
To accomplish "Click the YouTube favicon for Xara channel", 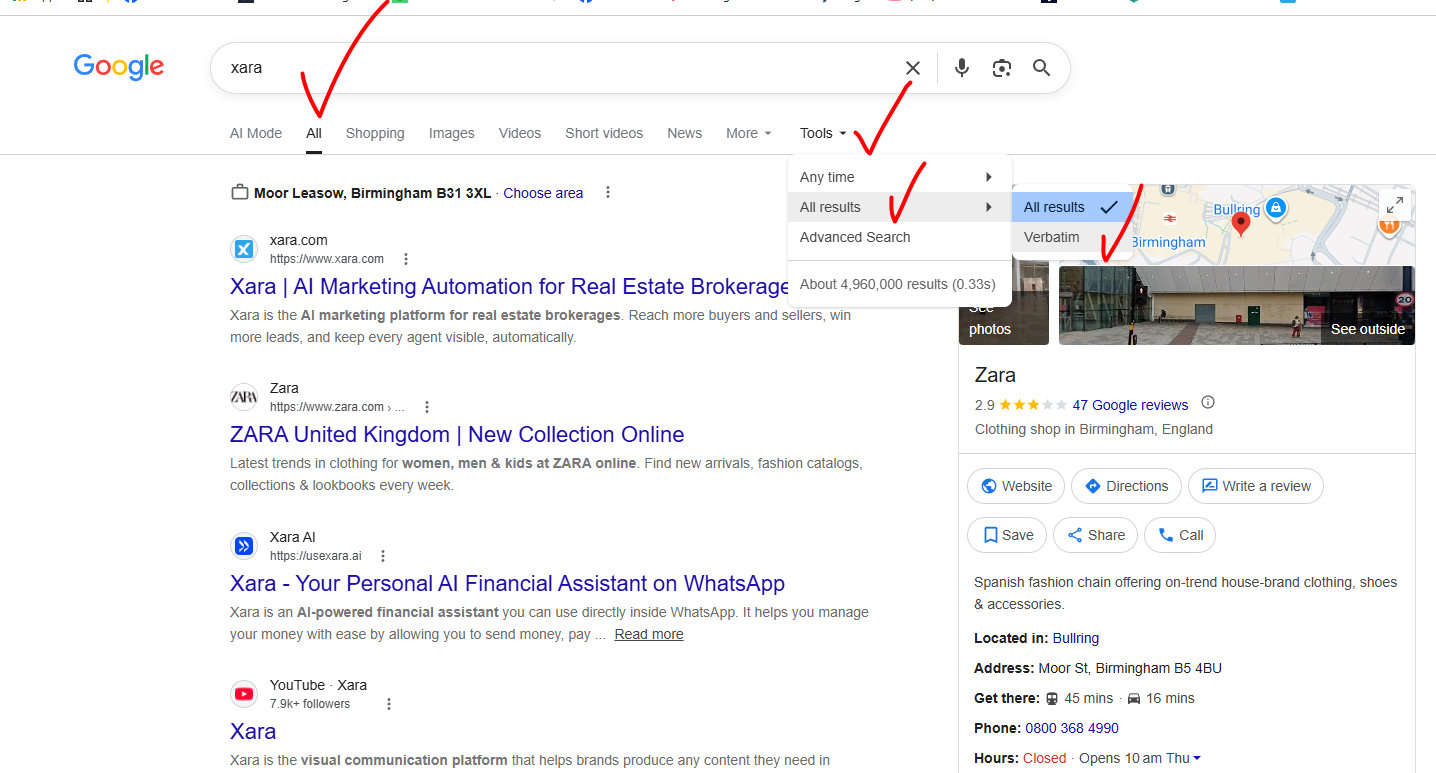I will [x=244, y=694].
